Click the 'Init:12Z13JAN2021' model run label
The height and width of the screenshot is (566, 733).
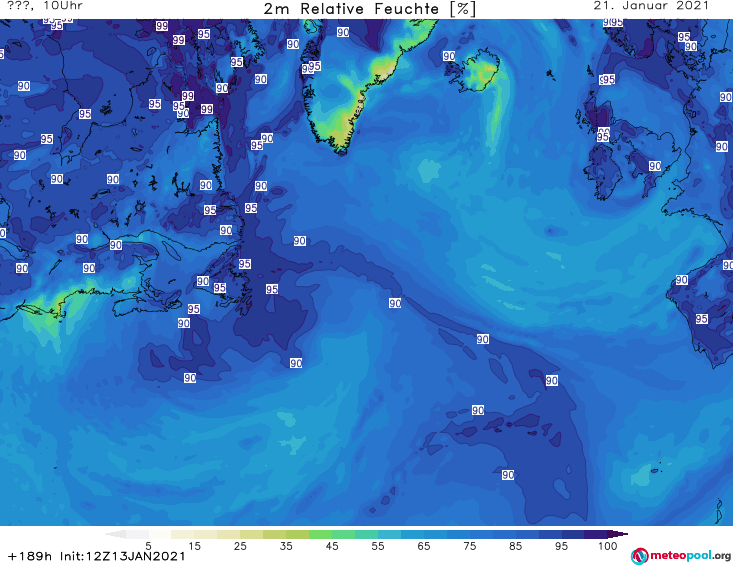coord(123,556)
